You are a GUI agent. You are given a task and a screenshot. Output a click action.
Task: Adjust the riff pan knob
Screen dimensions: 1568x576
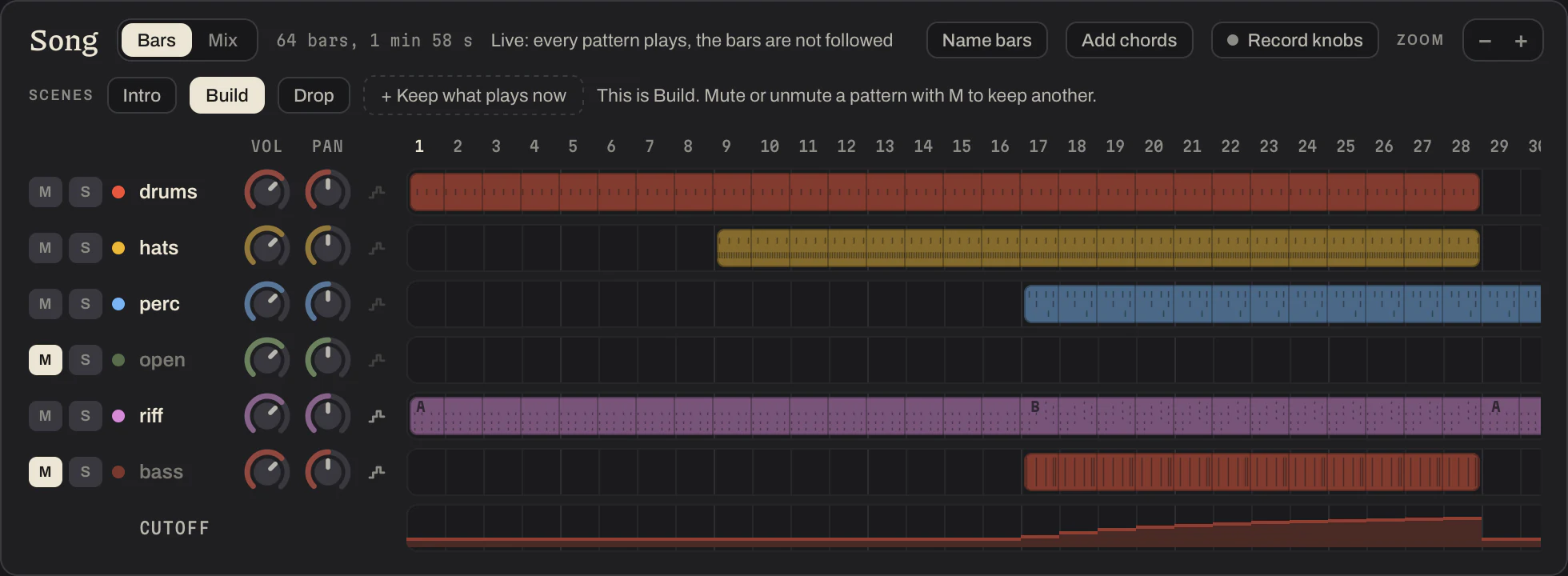point(327,416)
